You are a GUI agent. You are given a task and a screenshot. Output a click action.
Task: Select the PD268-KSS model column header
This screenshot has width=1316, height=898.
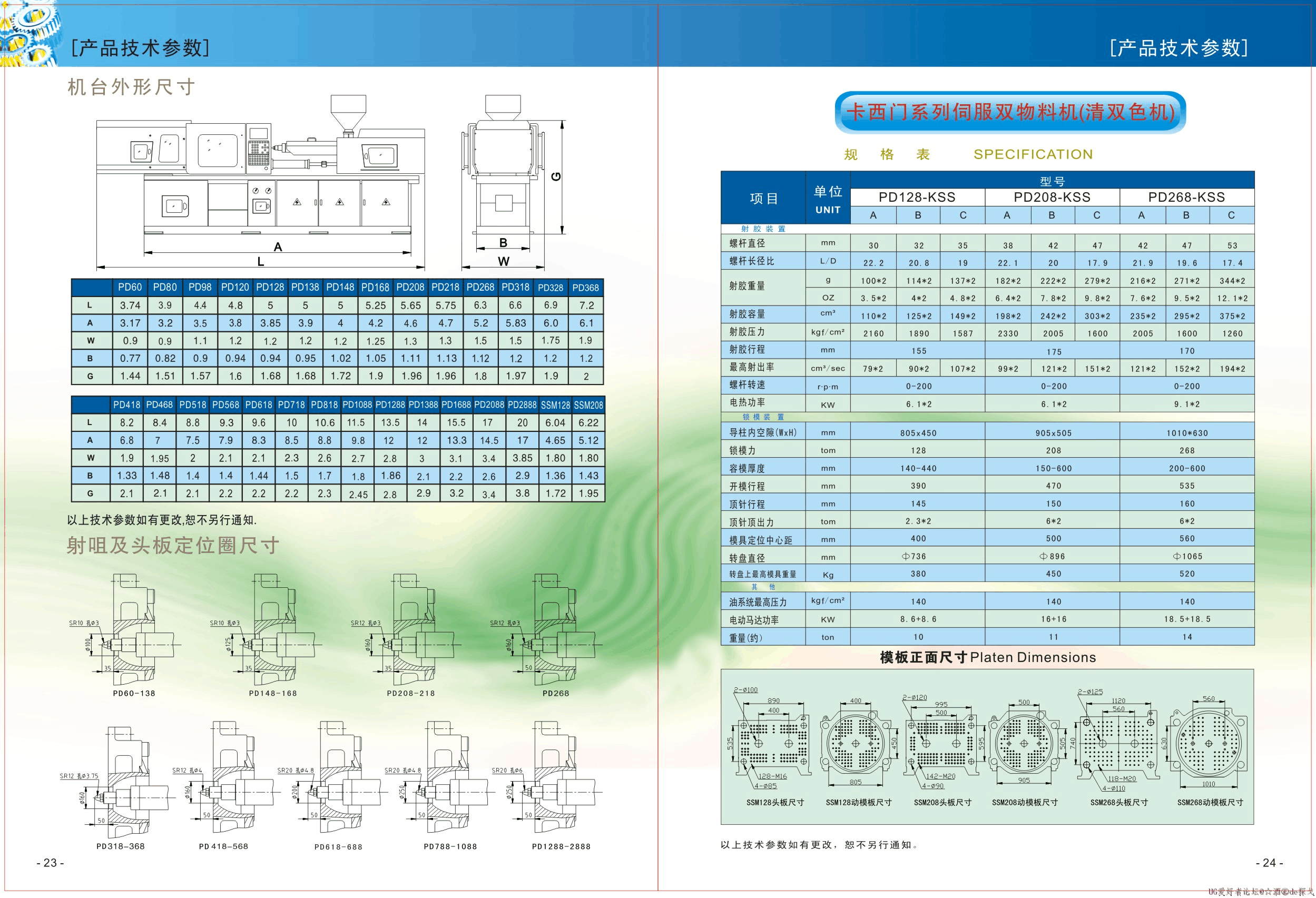(x=1187, y=197)
